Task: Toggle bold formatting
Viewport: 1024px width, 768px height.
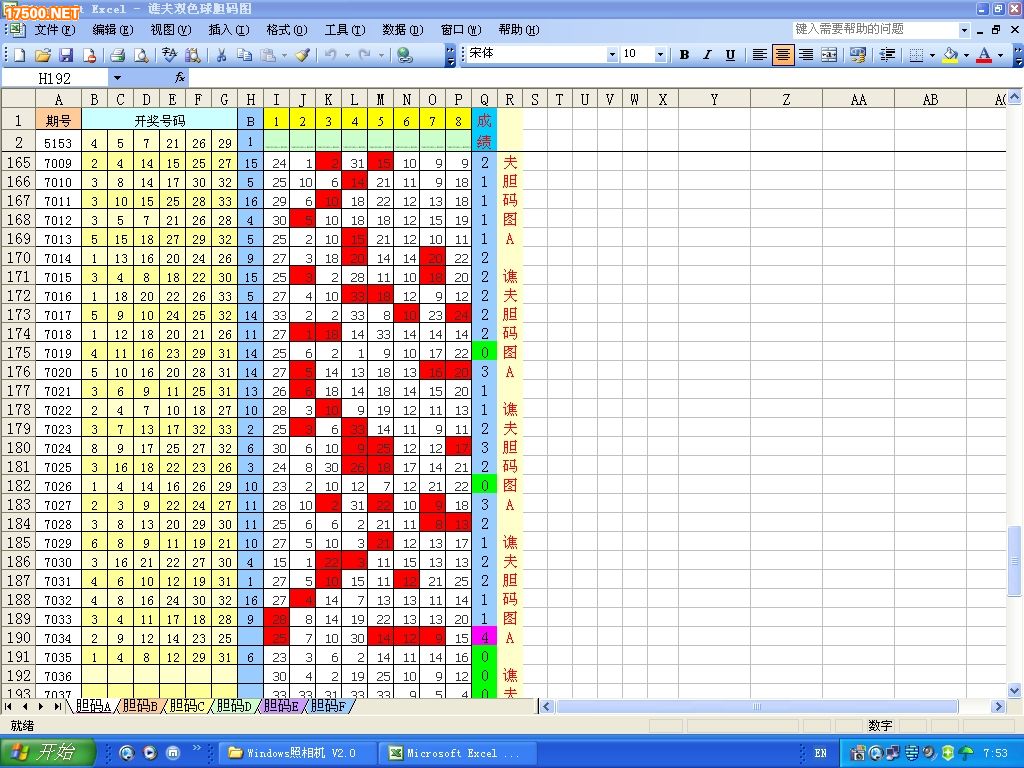Action: (x=684, y=56)
